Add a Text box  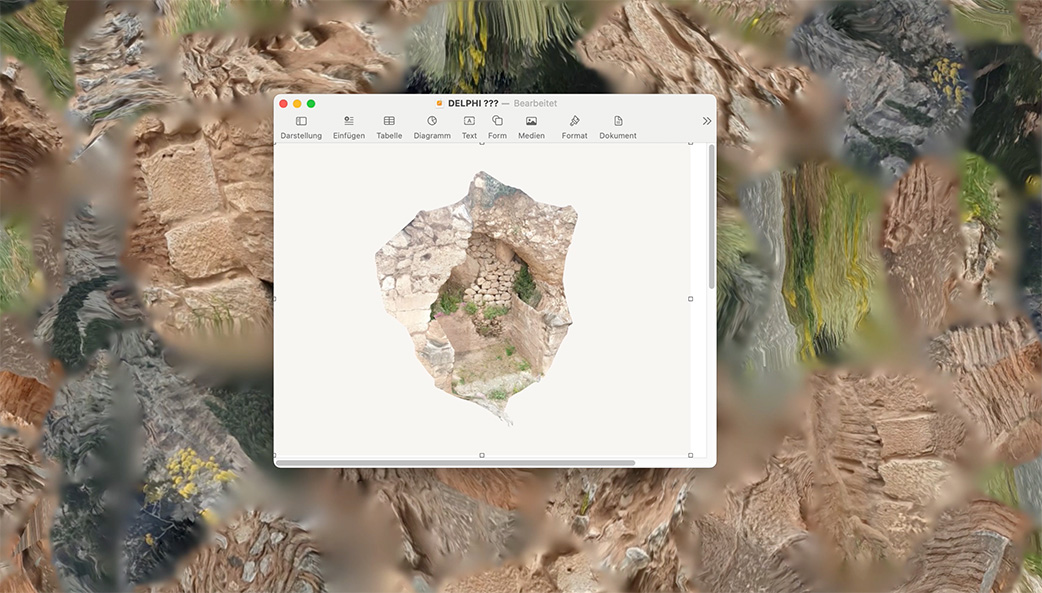click(x=469, y=127)
